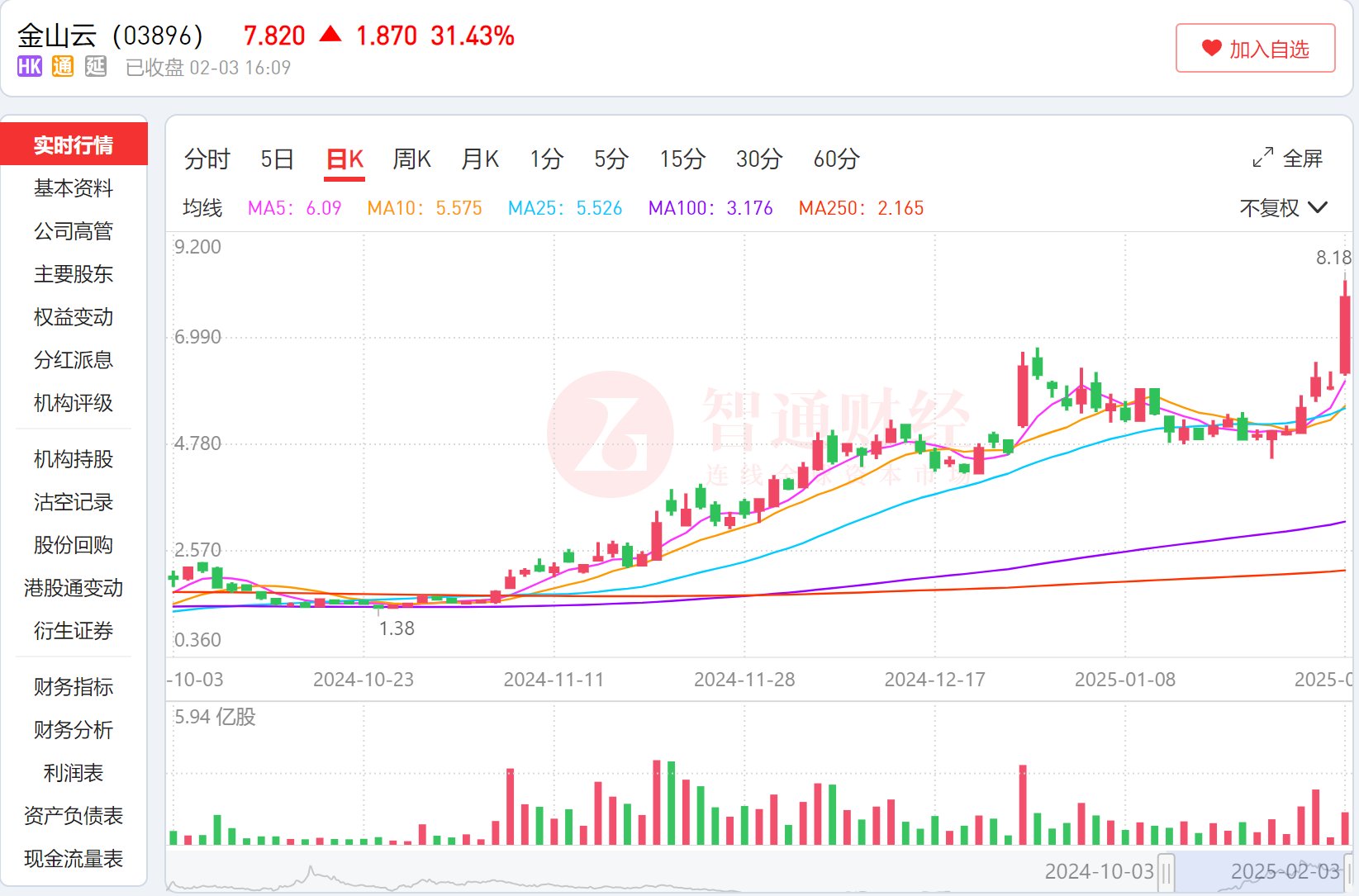Click the MA5 moving average legend
This screenshot has height=896, width=1359.
point(294,208)
